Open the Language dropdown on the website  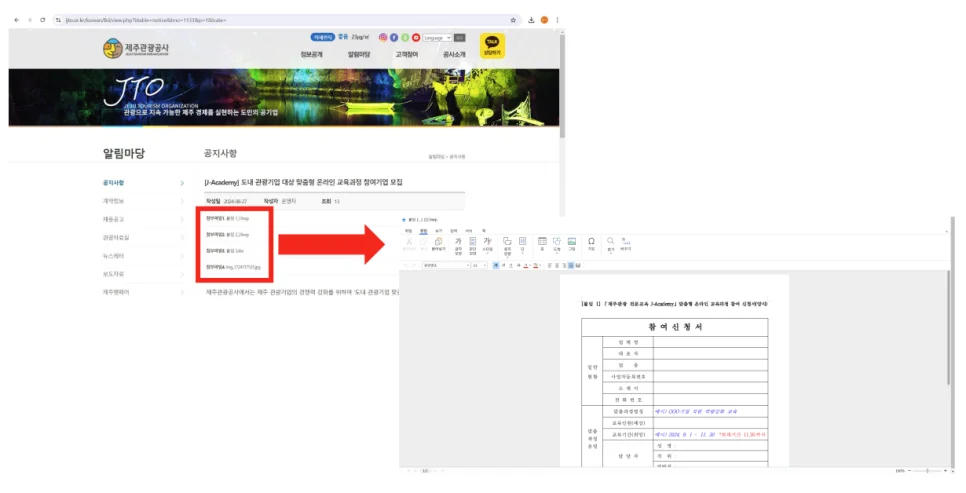click(437, 38)
